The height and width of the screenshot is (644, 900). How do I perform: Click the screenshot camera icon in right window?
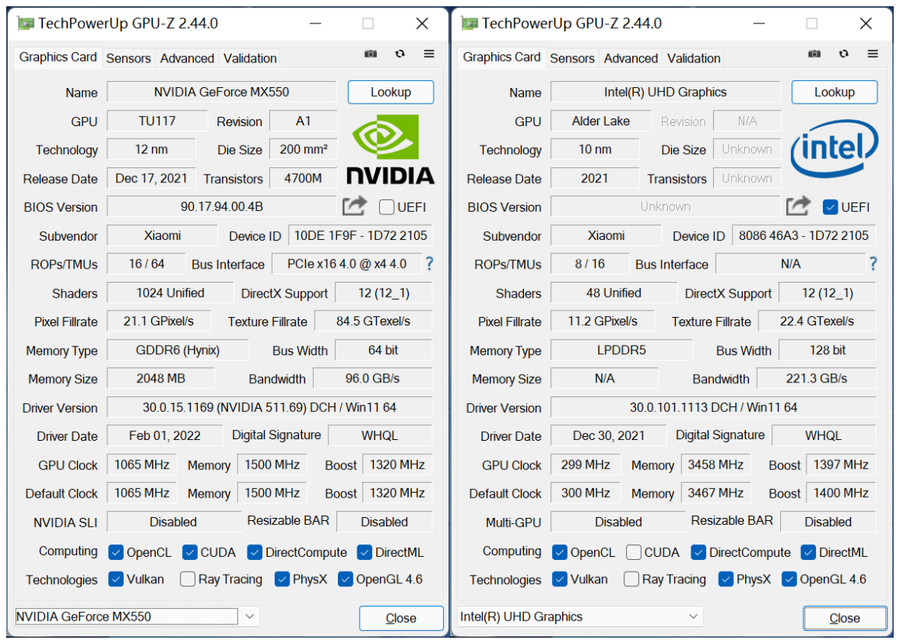coord(814,55)
